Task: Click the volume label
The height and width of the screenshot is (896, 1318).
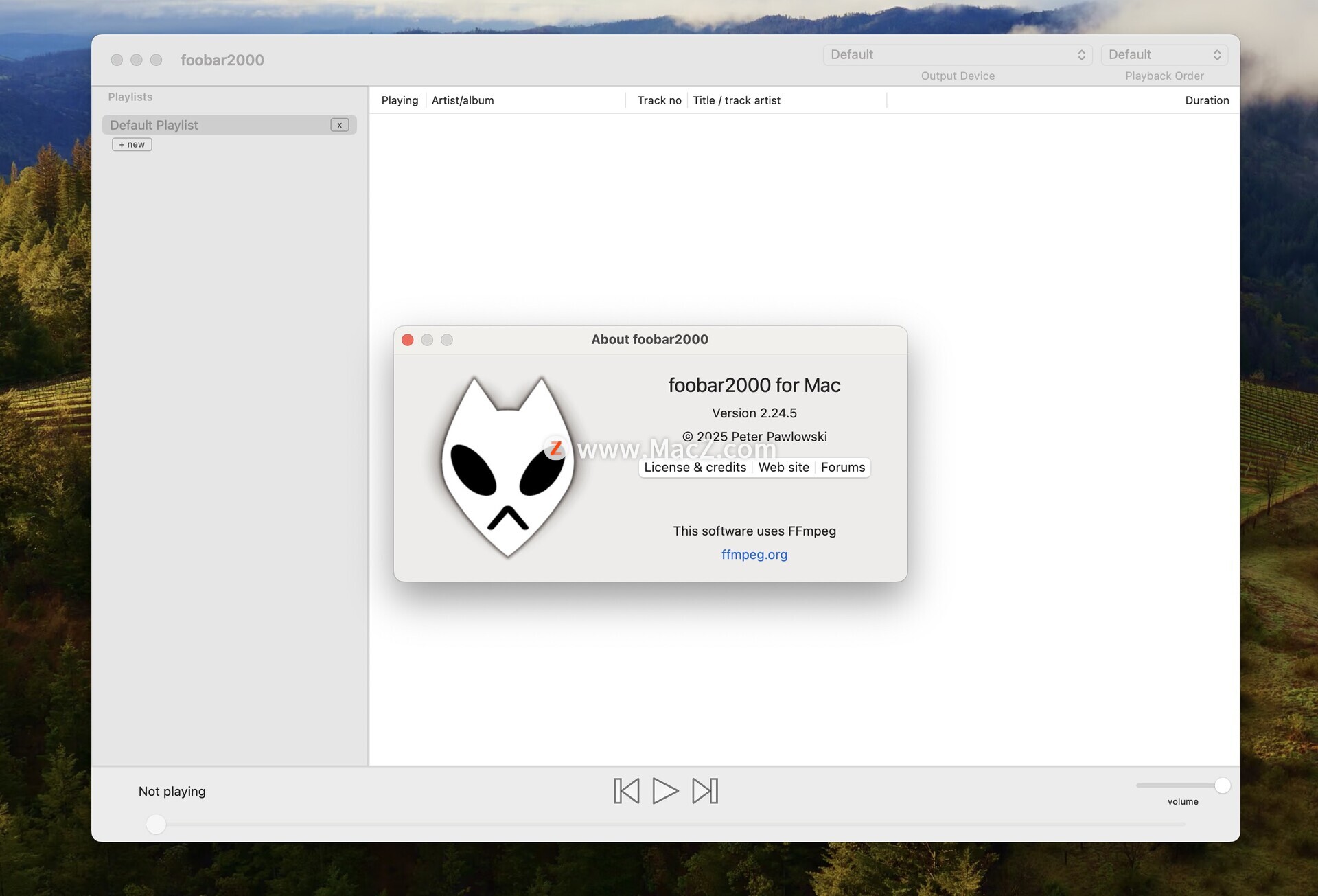Action: [x=1182, y=801]
